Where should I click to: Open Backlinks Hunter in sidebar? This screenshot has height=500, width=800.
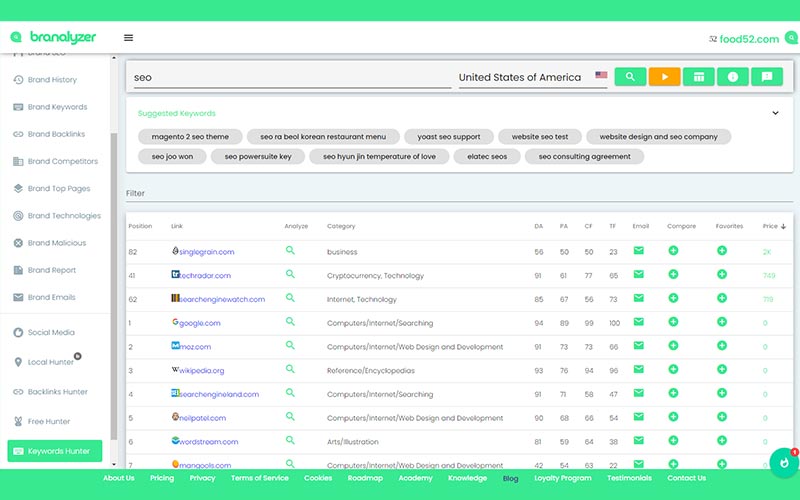click(x=57, y=392)
